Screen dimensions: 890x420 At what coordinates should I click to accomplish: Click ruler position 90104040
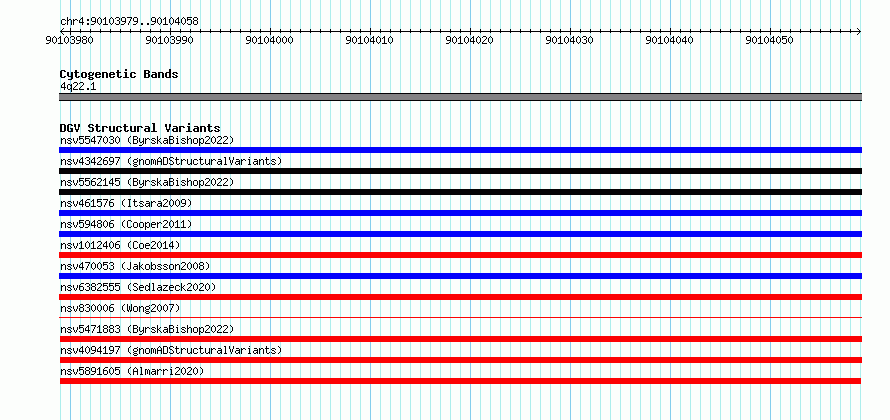[670, 40]
